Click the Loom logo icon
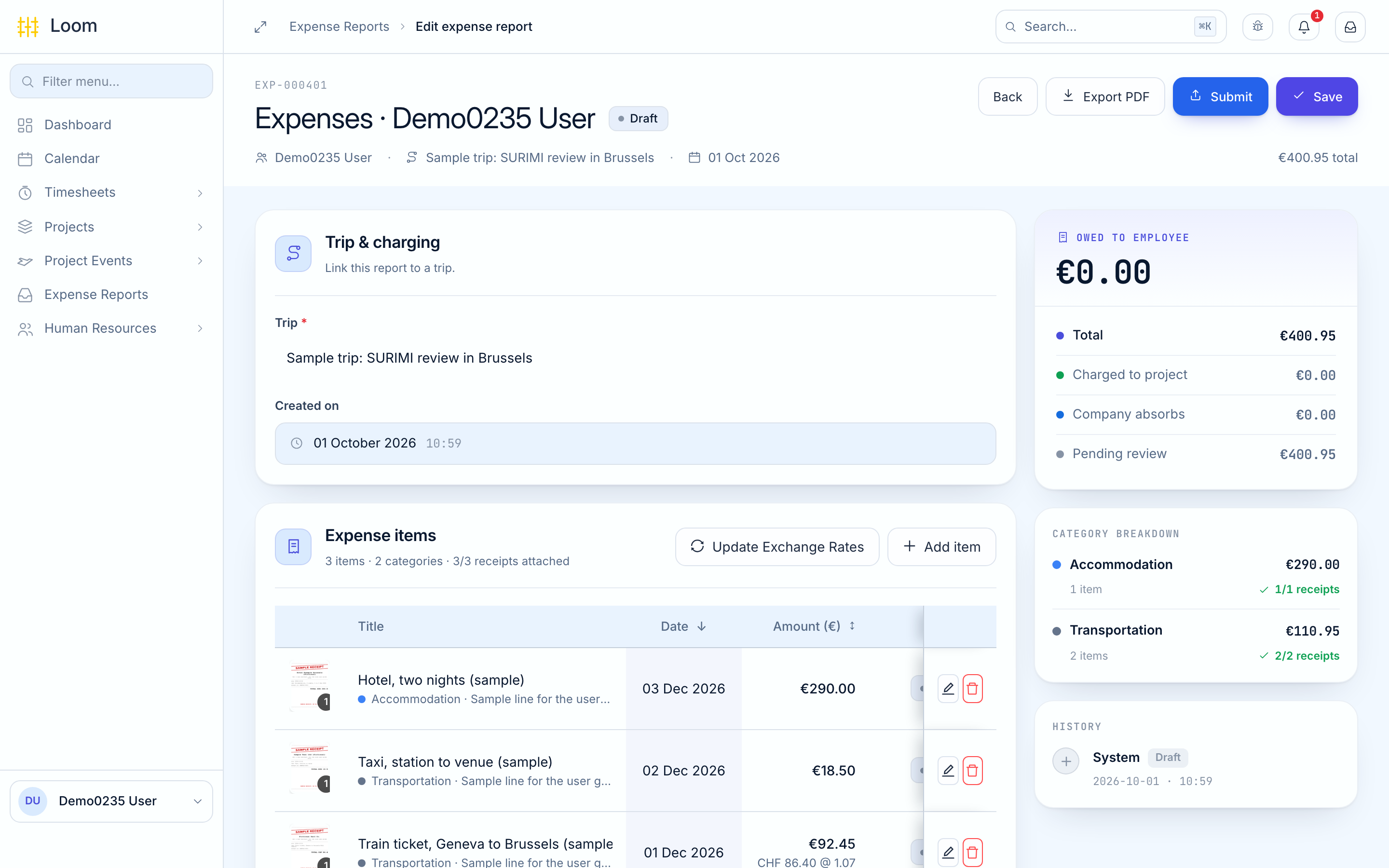This screenshot has height=868, width=1389. 27,27
